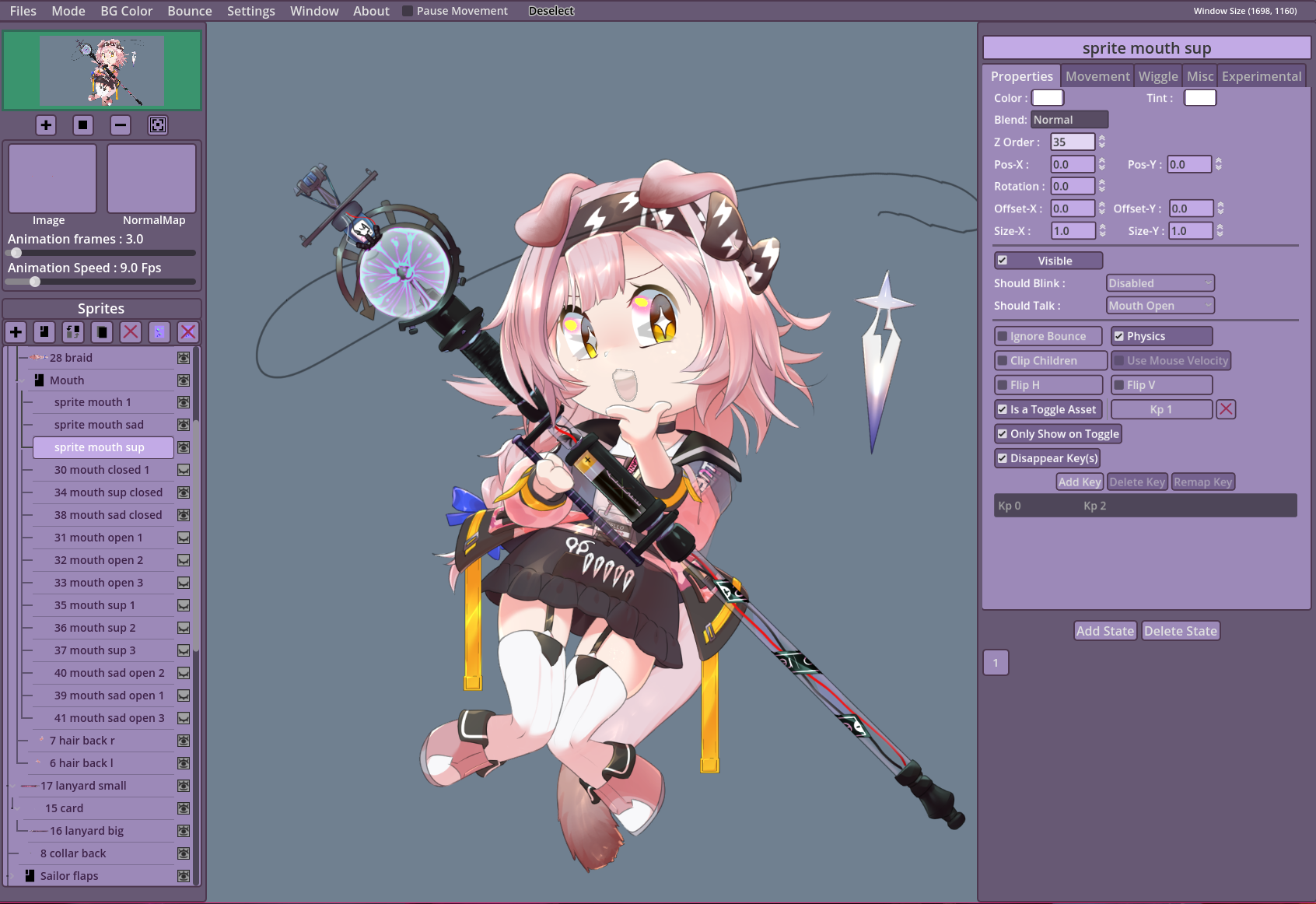Click the Add Key button
1316x904 pixels.
[x=1080, y=482]
